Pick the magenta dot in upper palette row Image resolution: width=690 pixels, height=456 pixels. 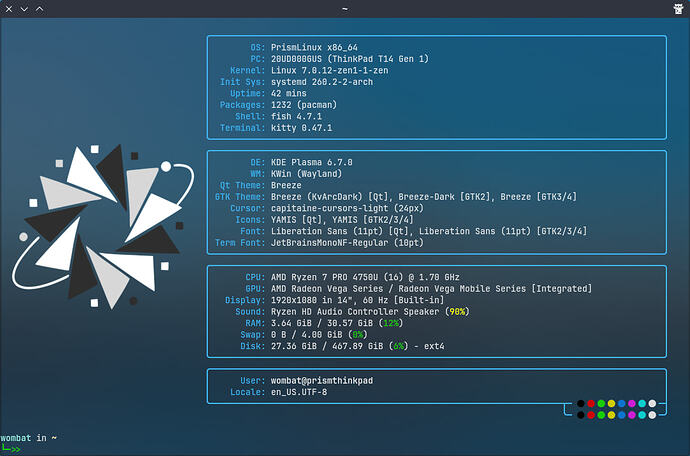tap(632, 404)
